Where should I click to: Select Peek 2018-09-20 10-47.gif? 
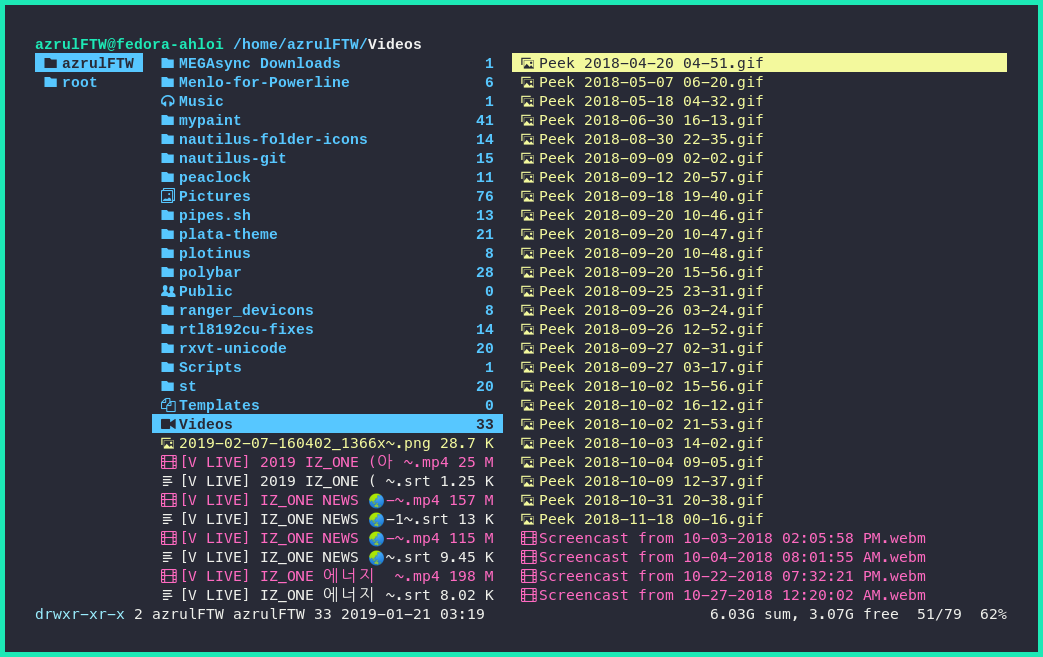point(759,234)
